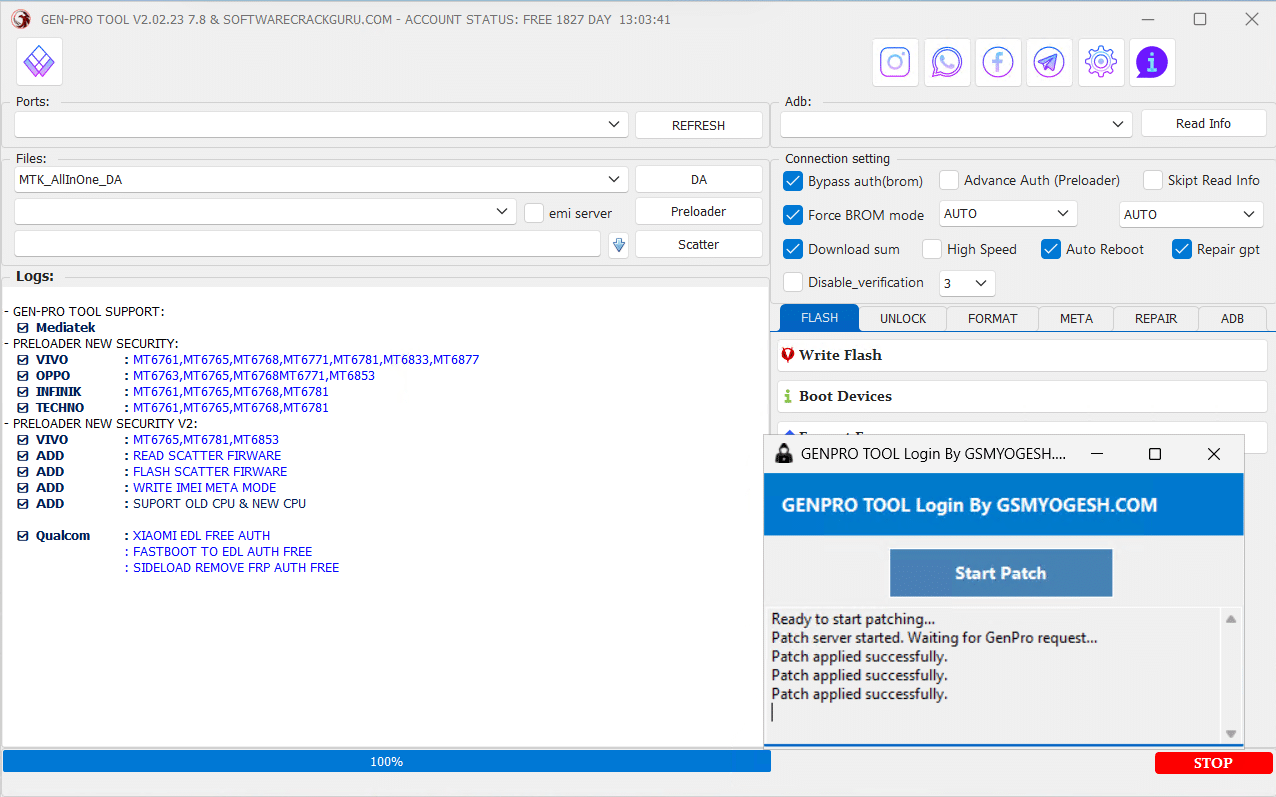Click the Start Patch button
This screenshot has width=1276, height=797.
(x=1000, y=573)
